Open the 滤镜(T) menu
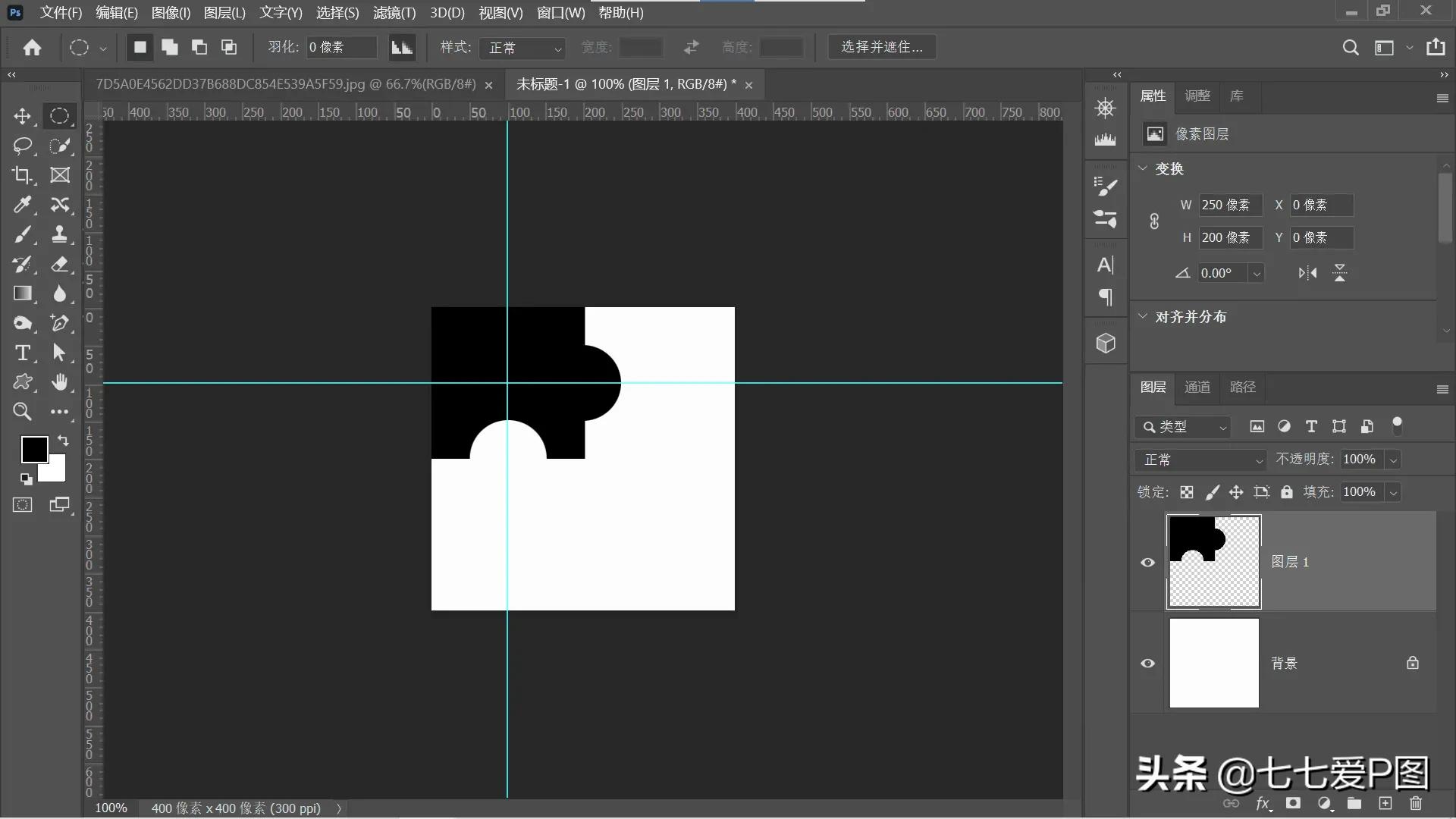The image size is (1456, 819). (394, 13)
